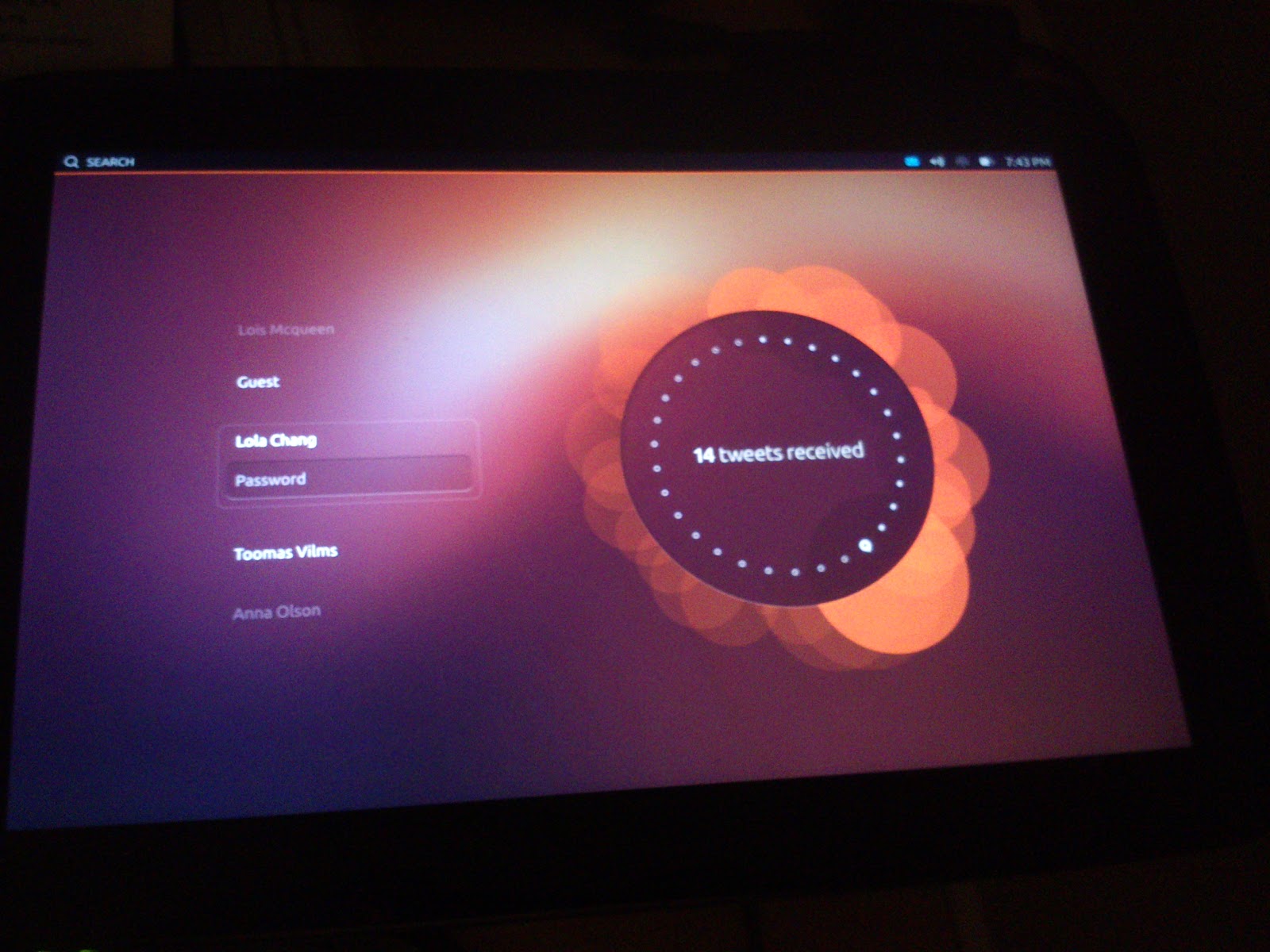Log in as the Guest session

click(x=257, y=382)
